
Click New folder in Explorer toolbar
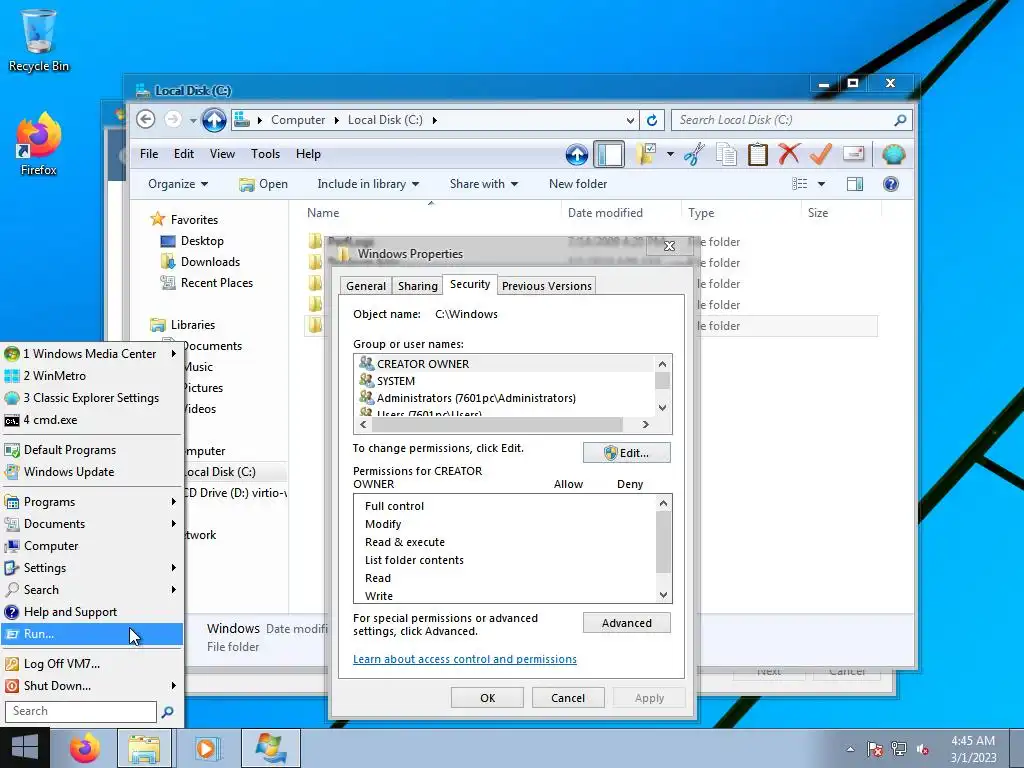(x=578, y=184)
